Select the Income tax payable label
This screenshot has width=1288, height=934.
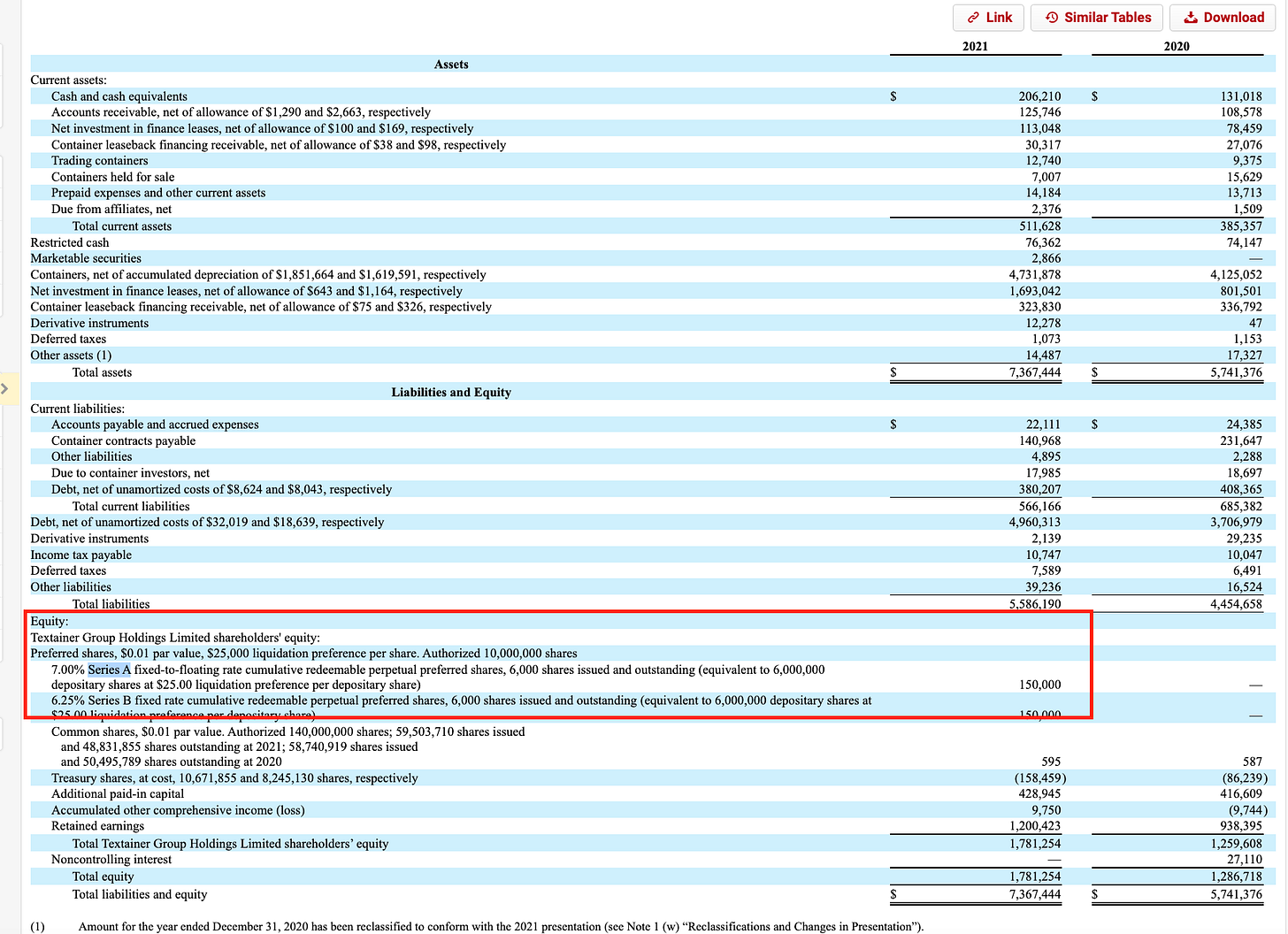[80, 555]
